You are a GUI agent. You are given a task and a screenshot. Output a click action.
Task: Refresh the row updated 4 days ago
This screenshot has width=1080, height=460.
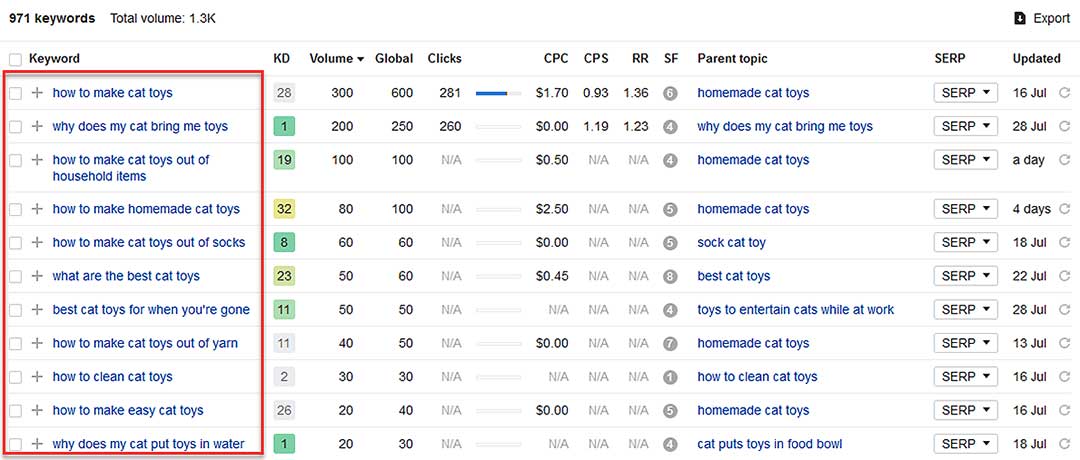click(x=1065, y=209)
